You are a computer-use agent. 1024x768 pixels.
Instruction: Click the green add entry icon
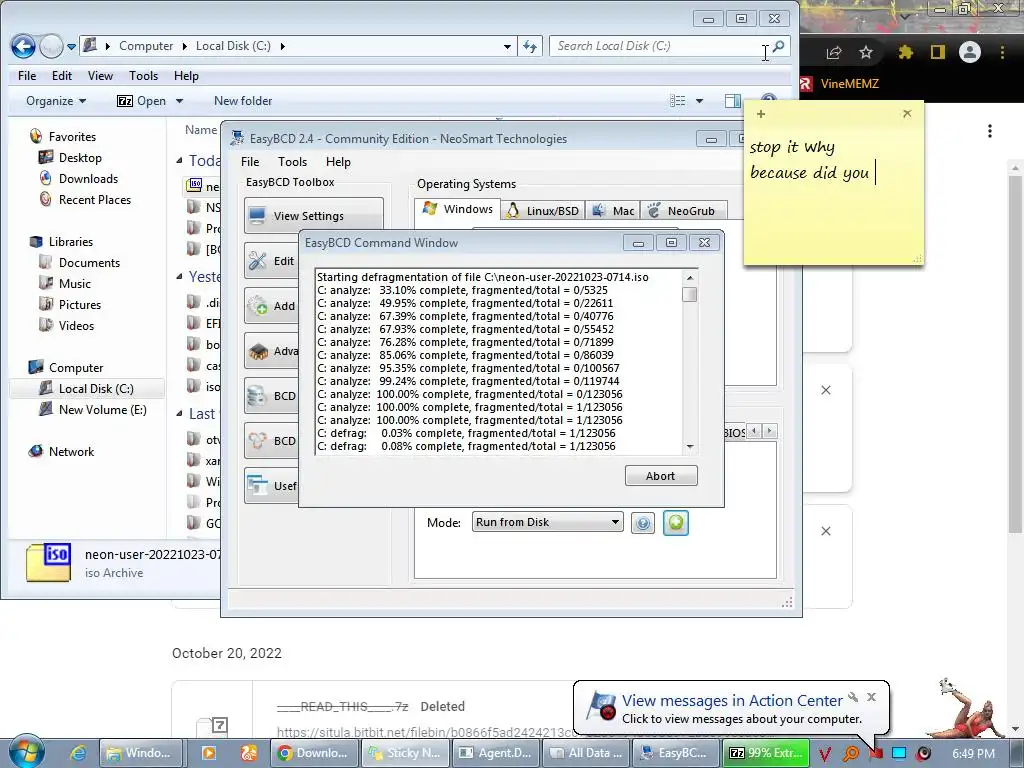tap(676, 523)
